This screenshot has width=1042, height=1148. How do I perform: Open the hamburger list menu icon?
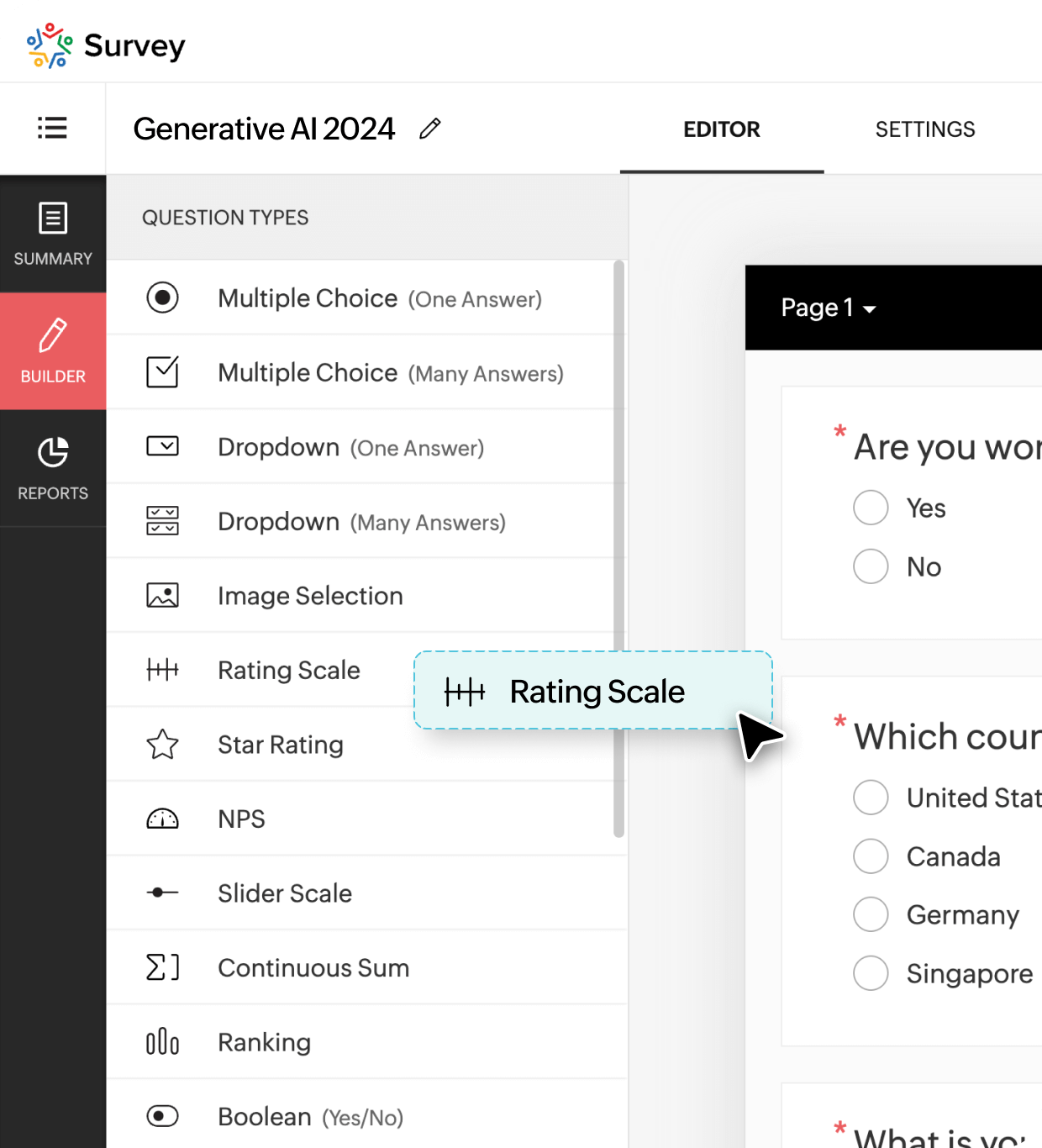coord(52,128)
